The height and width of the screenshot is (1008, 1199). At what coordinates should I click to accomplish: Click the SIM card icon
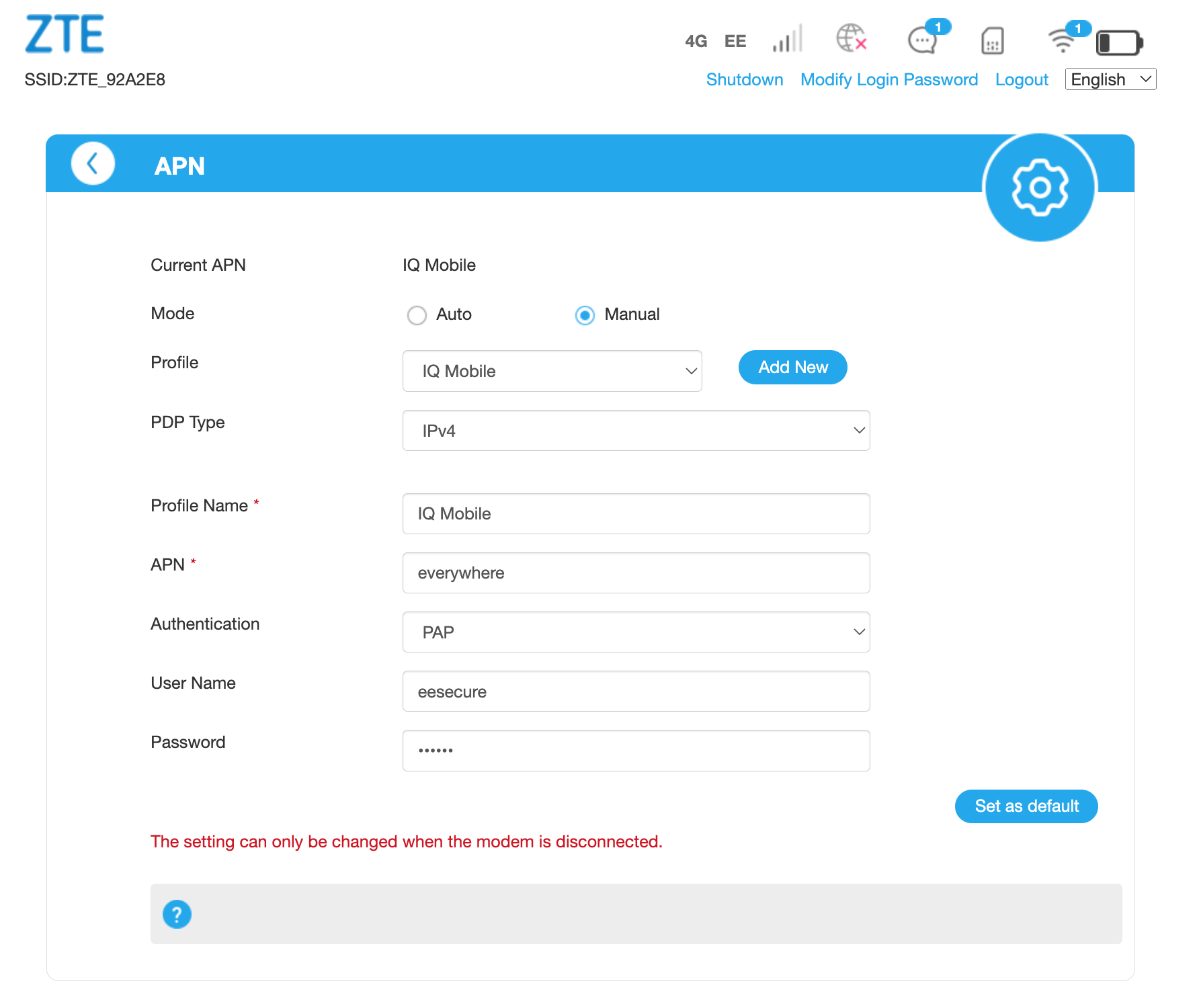(991, 41)
